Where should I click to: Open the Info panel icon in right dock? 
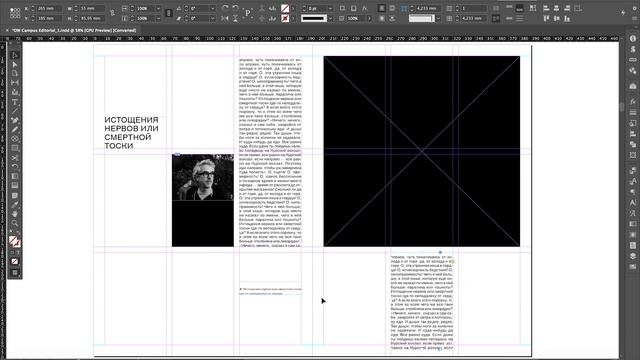point(633,38)
